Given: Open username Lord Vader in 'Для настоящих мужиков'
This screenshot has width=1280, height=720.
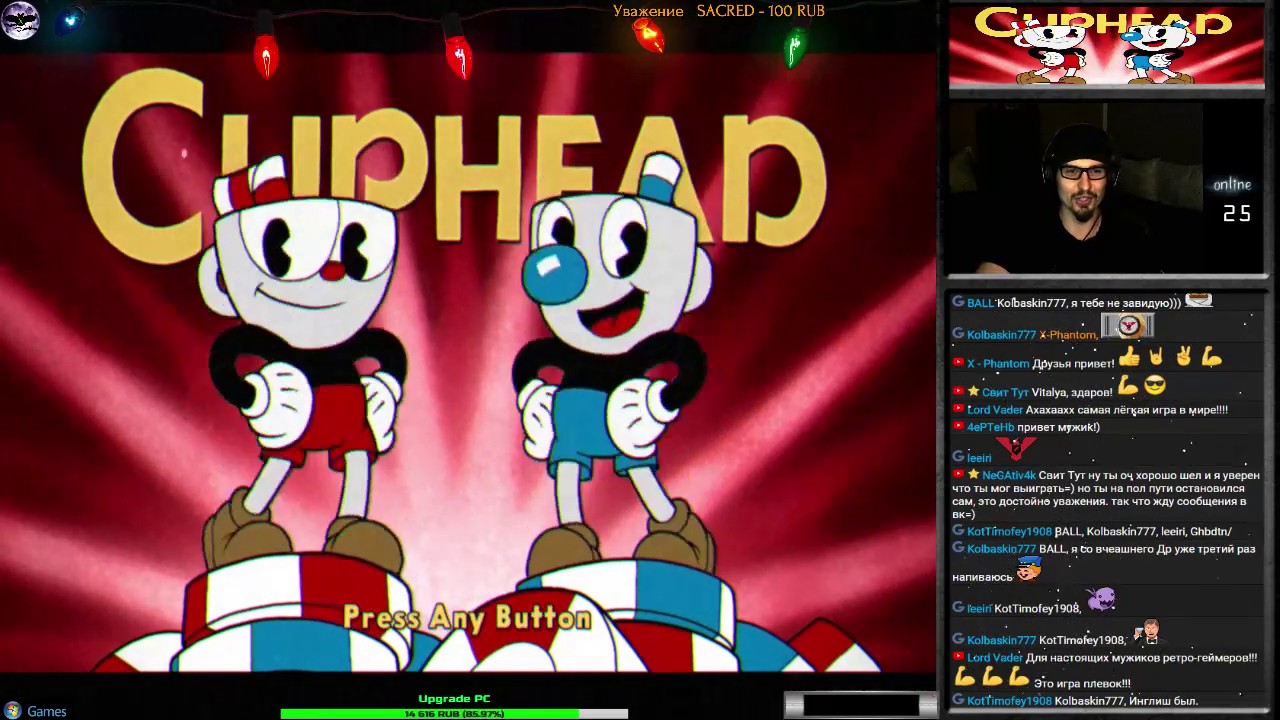Looking at the screenshot, I should pos(995,658).
